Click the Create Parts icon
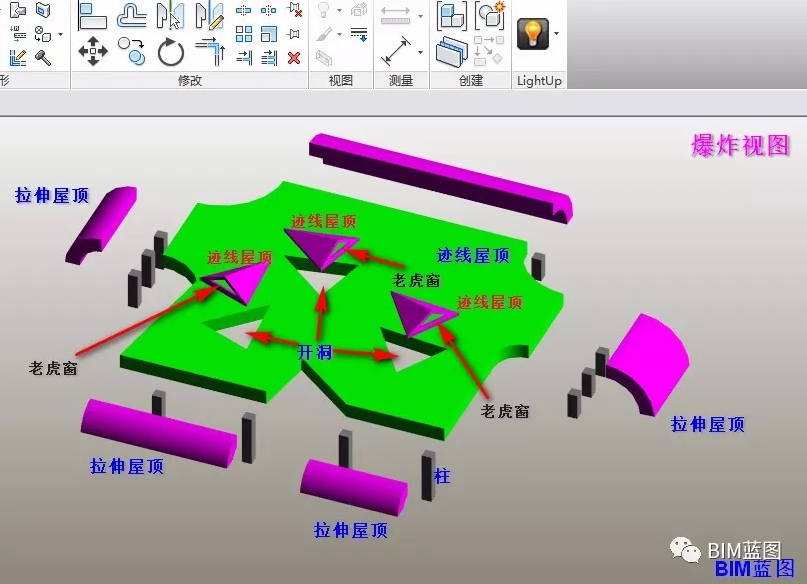Viewport: 807px width, 584px height. point(451,51)
